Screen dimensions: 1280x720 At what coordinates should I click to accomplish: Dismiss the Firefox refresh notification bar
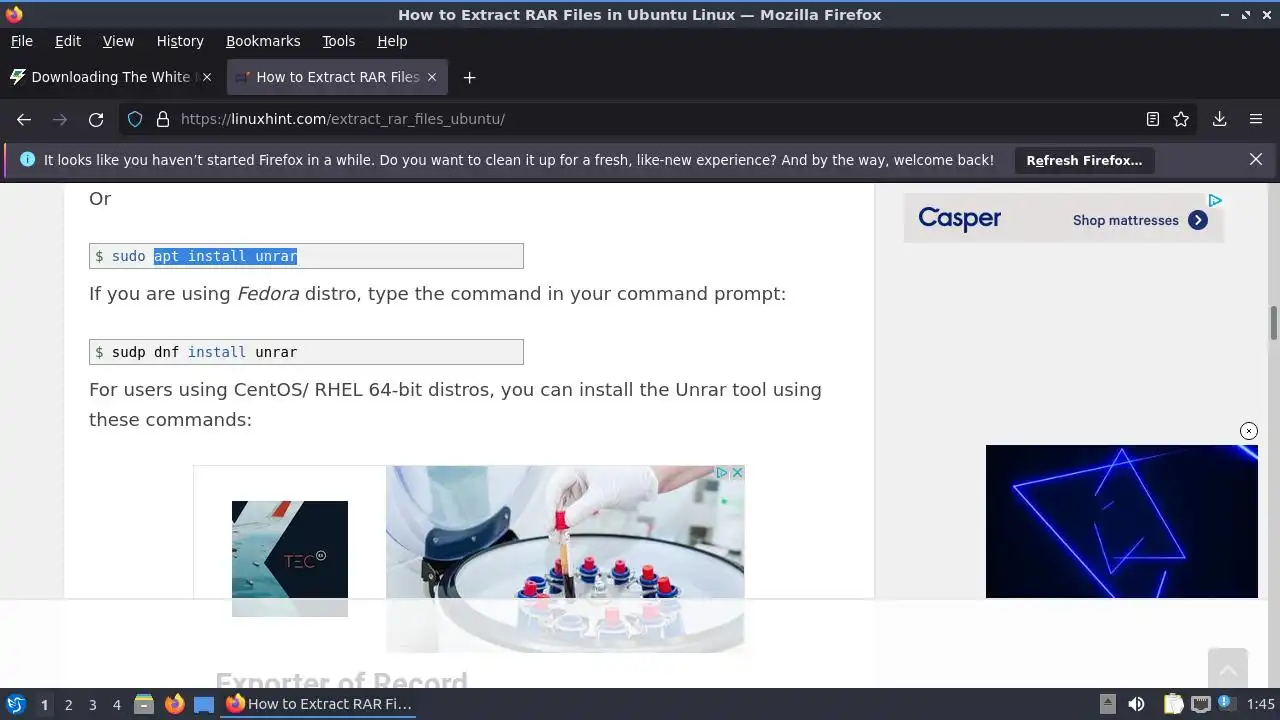pos(1256,159)
